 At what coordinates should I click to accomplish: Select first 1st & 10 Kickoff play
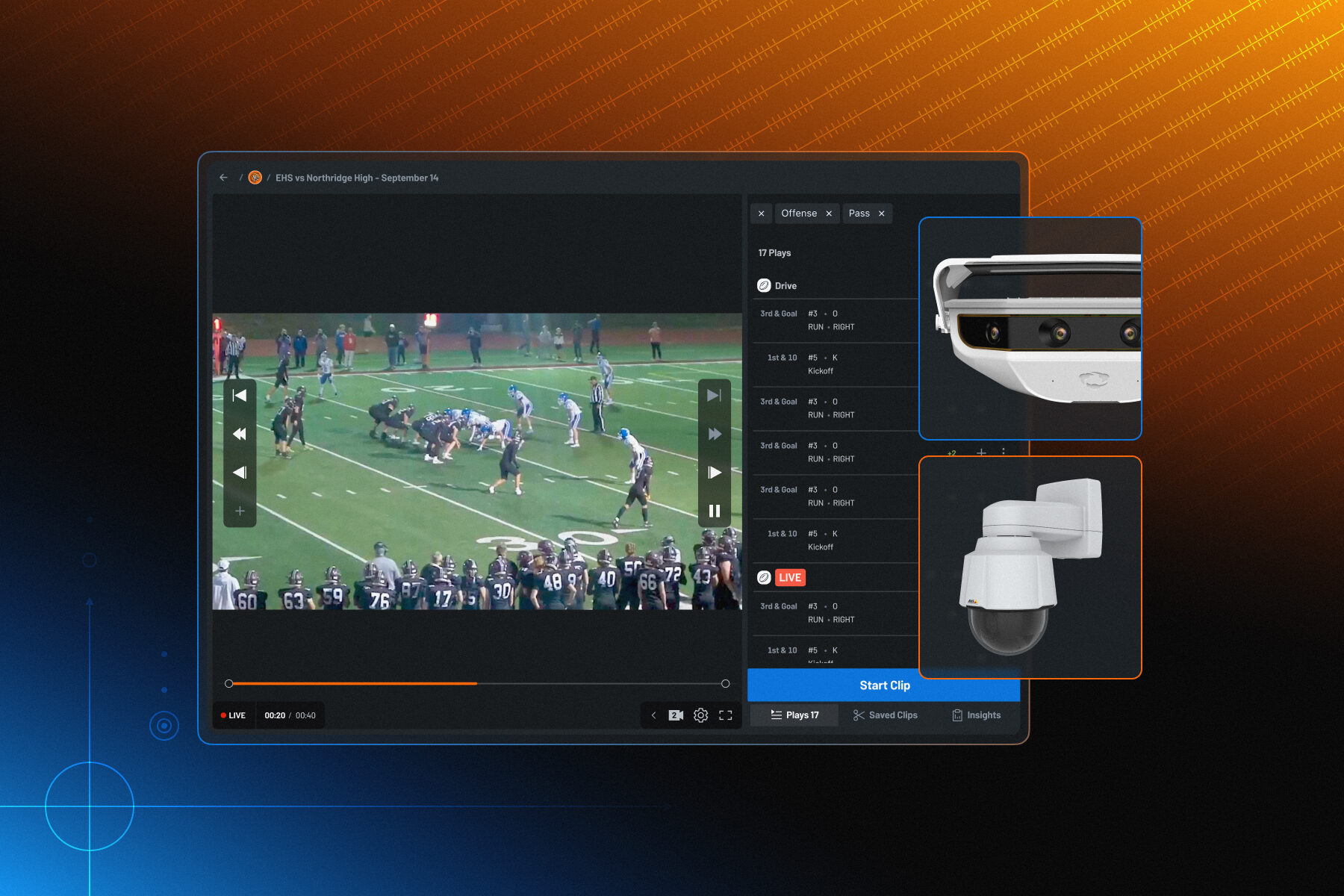(835, 364)
